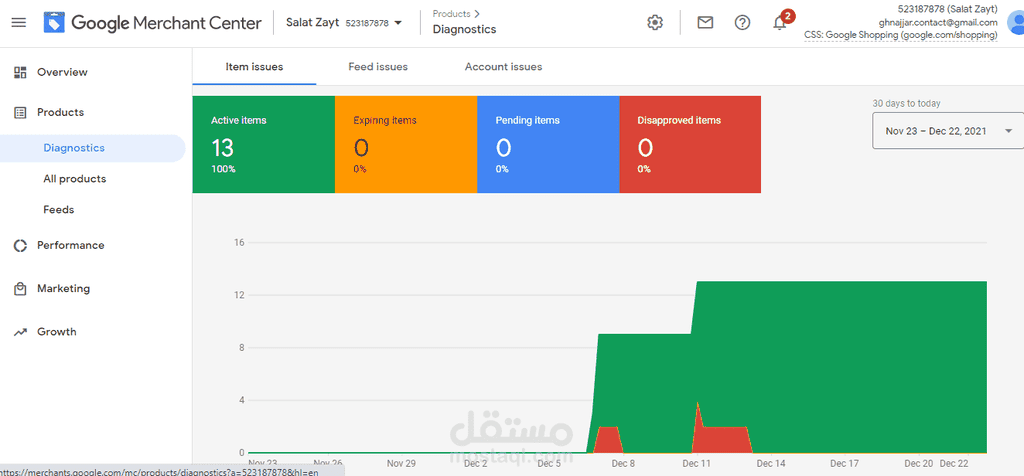
Task: Click the Growth trend arrow icon
Action: pos(20,332)
